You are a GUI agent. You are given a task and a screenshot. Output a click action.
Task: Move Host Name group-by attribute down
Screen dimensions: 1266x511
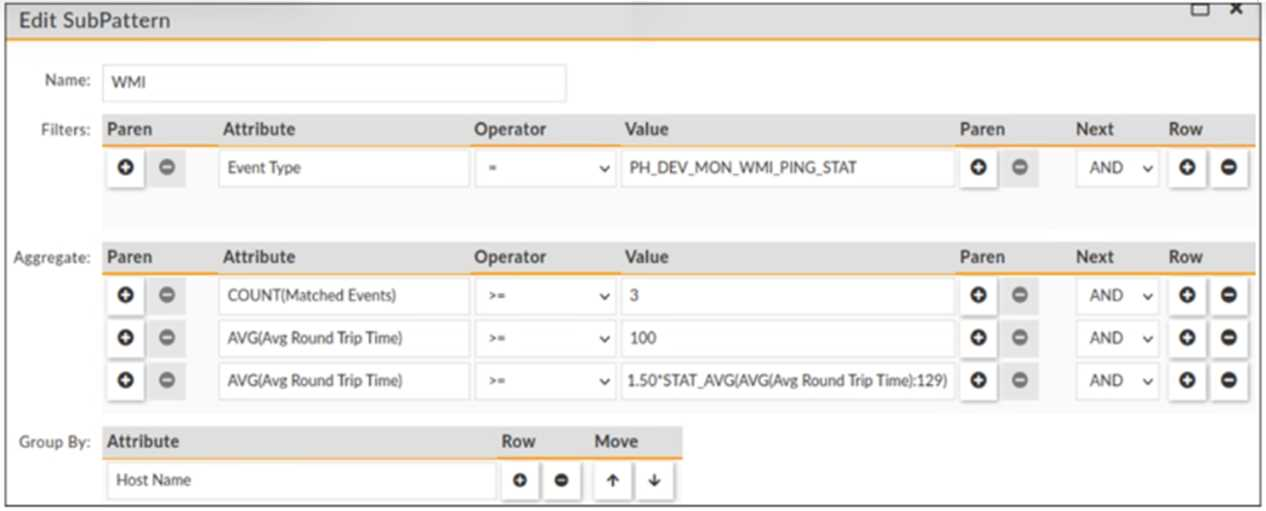click(654, 481)
